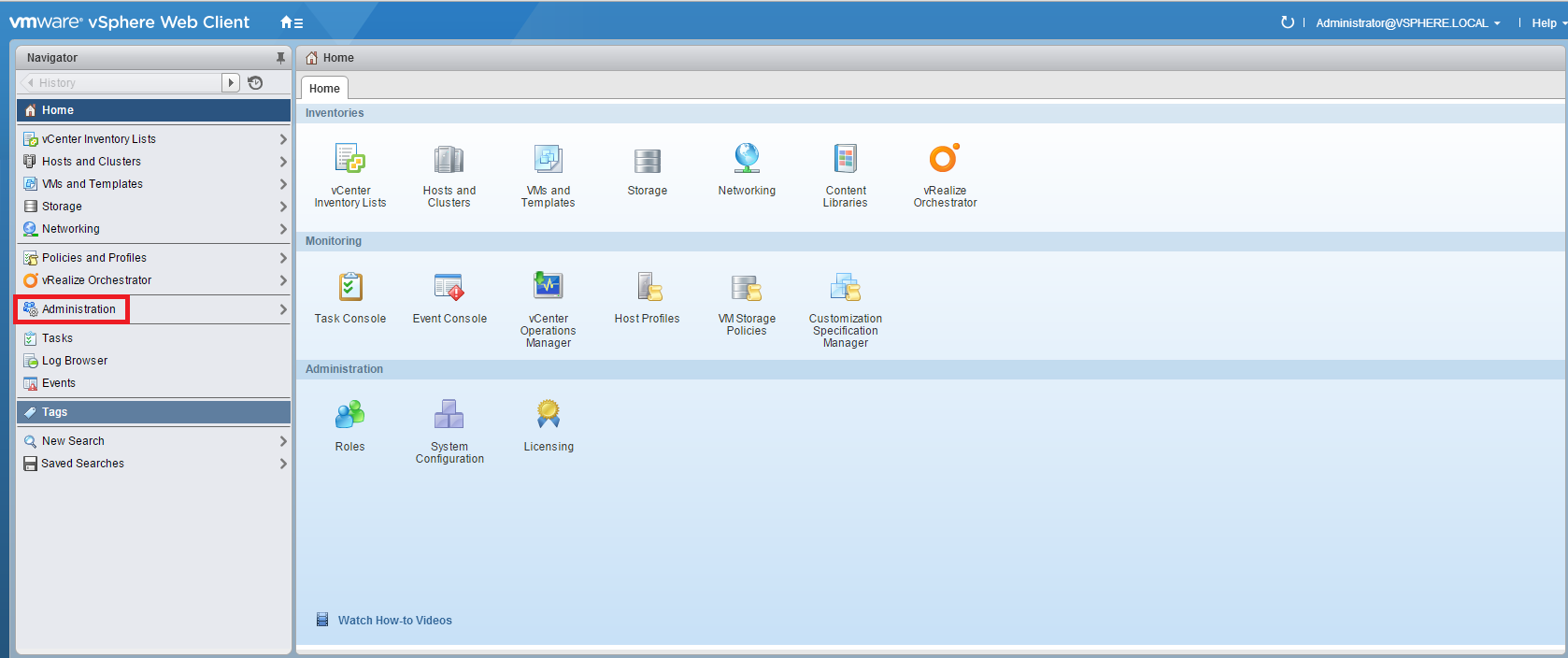Expand Policies and Profiles chevron
This screenshot has height=658, width=1568.
click(x=283, y=258)
